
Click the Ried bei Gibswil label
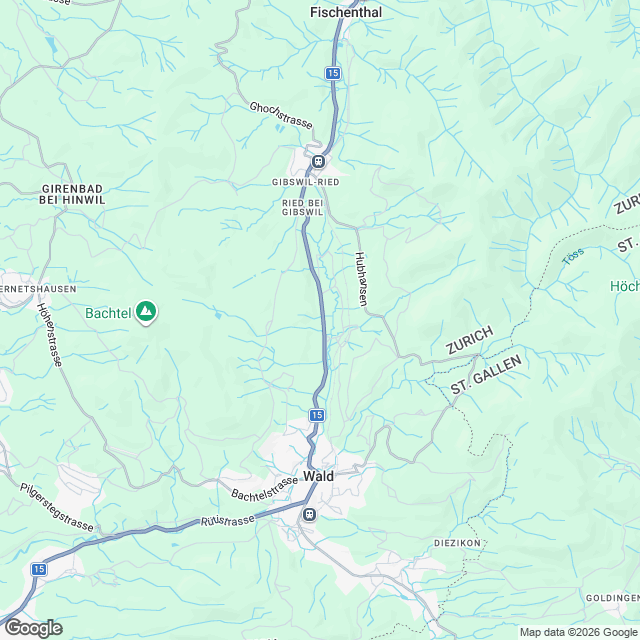(x=302, y=208)
